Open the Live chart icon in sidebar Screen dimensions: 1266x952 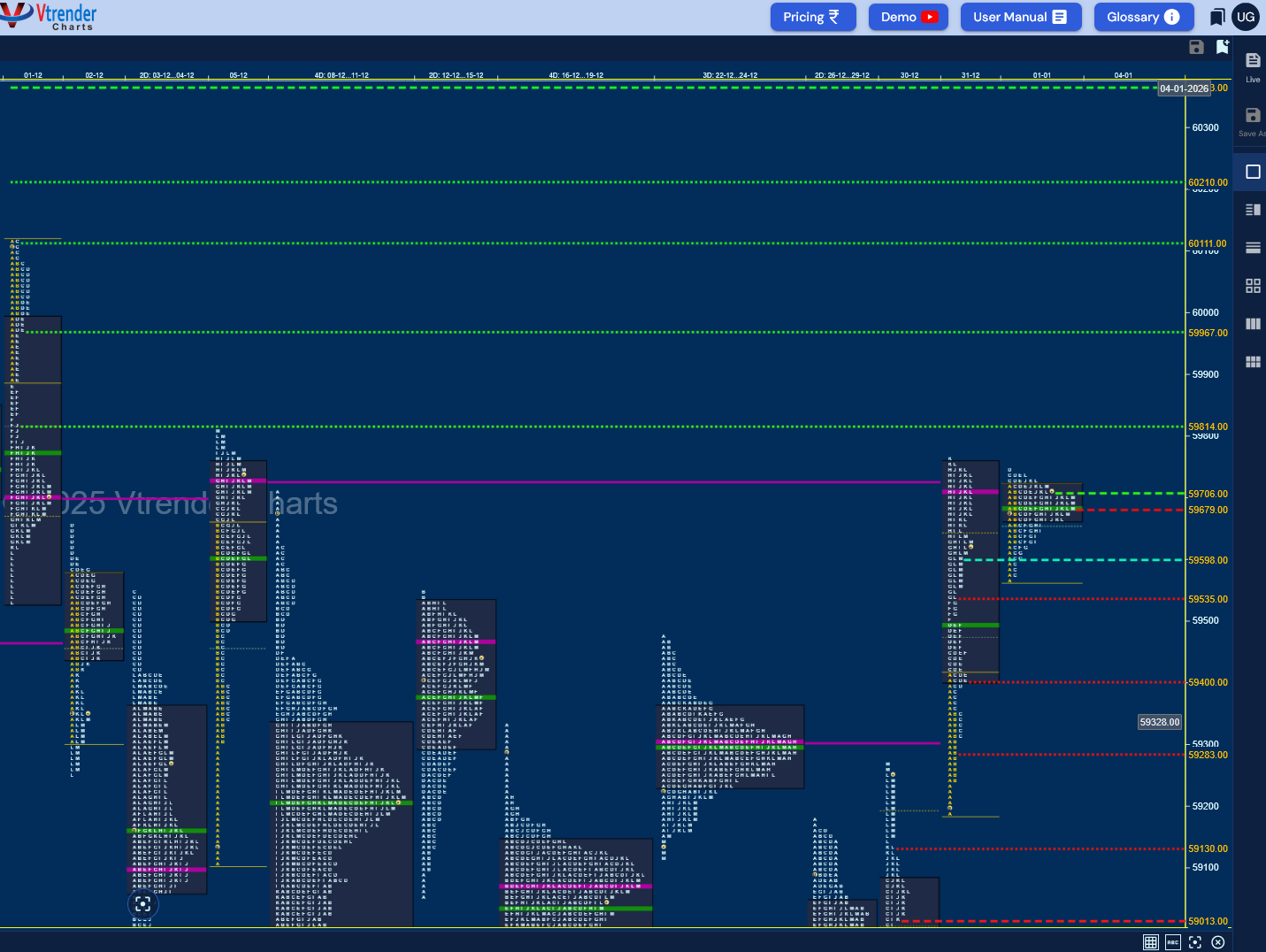1253,66
